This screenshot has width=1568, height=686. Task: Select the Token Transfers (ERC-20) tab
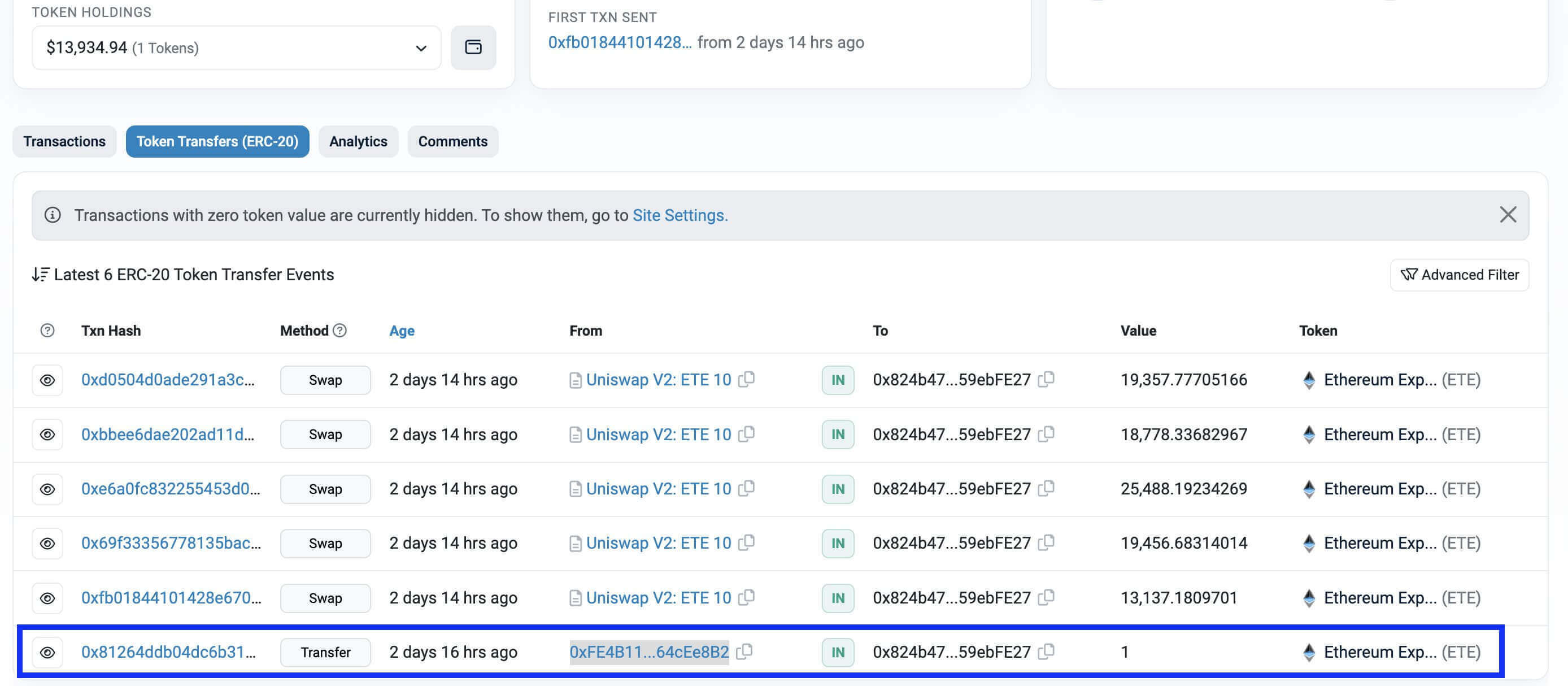pyautogui.click(x=217, y=141)
